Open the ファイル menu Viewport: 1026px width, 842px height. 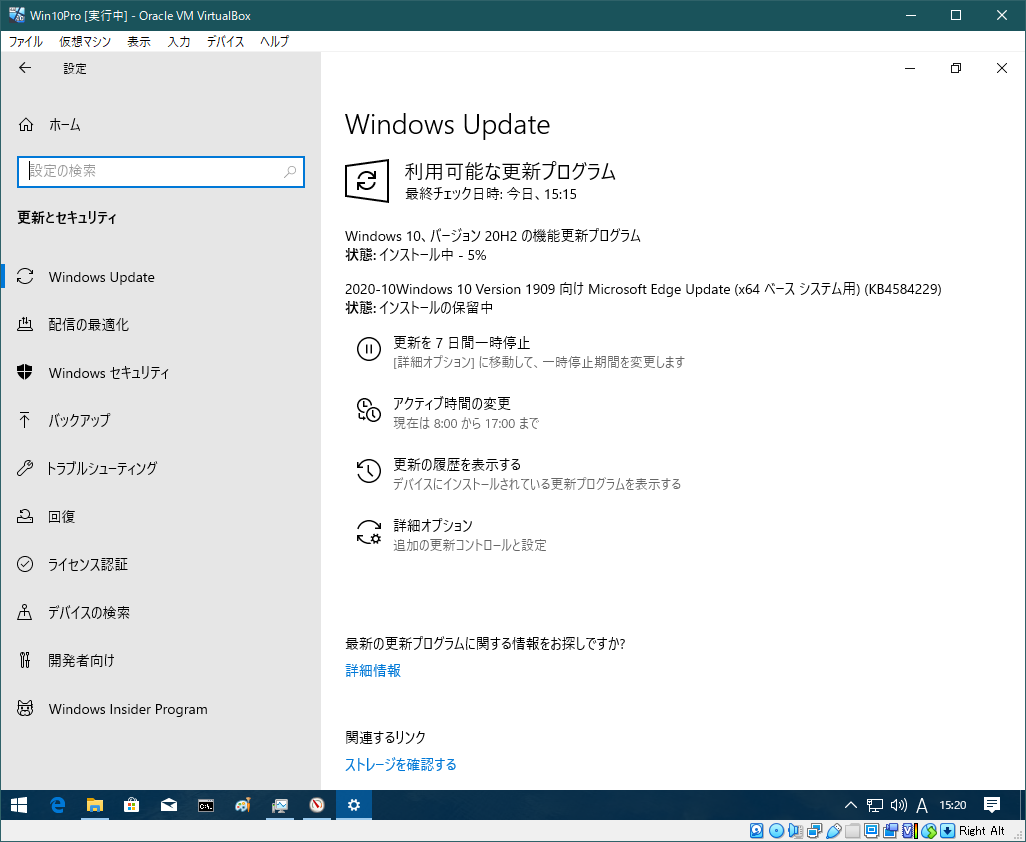point(26,41)
